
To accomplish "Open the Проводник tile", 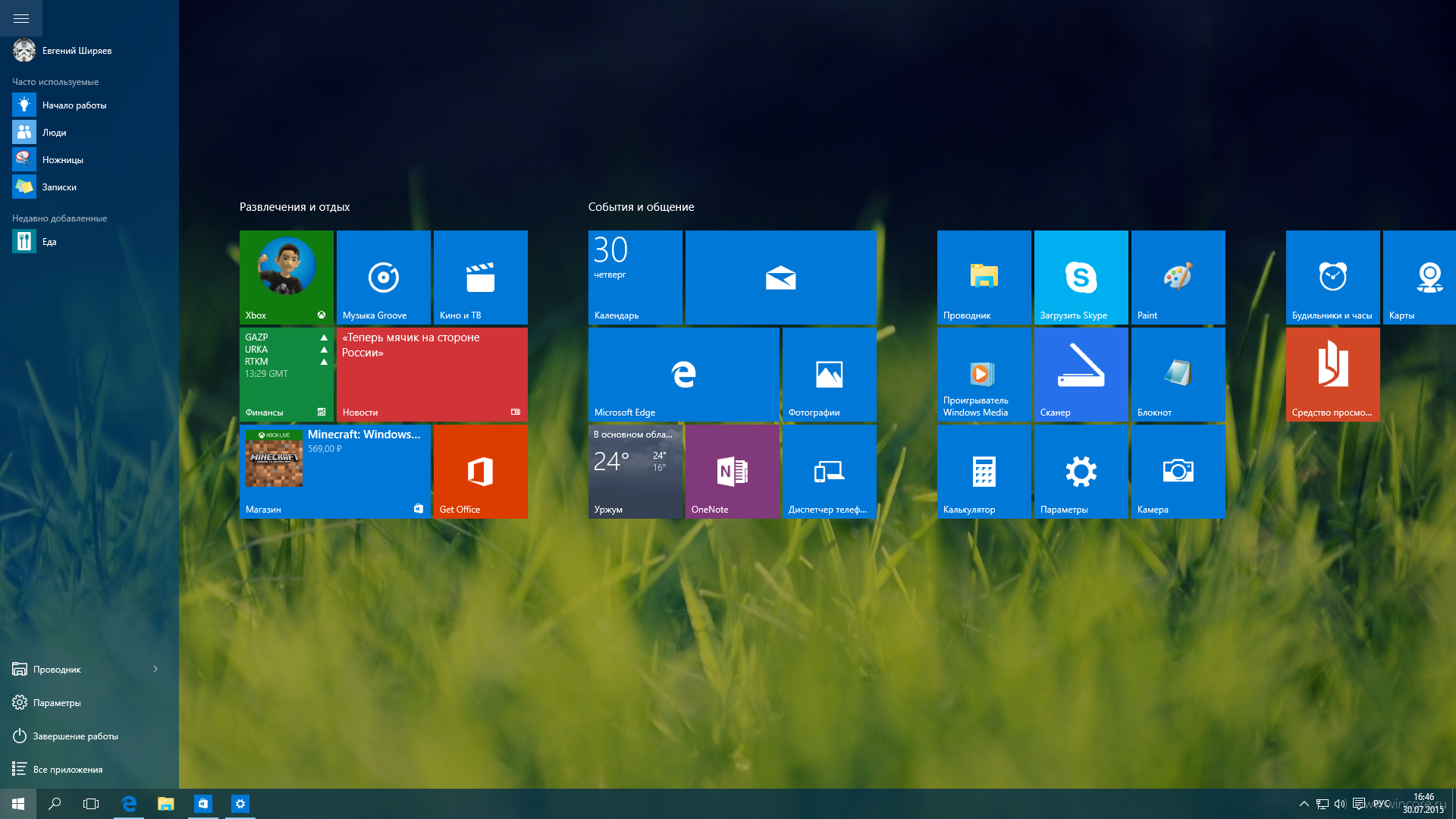I will point(984,278).
